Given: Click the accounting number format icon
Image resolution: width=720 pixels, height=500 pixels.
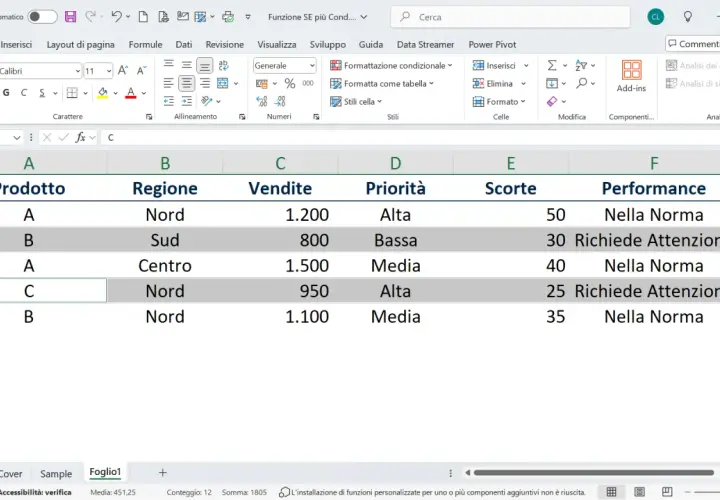Looking at the screenshot, I should coord(262,83).
